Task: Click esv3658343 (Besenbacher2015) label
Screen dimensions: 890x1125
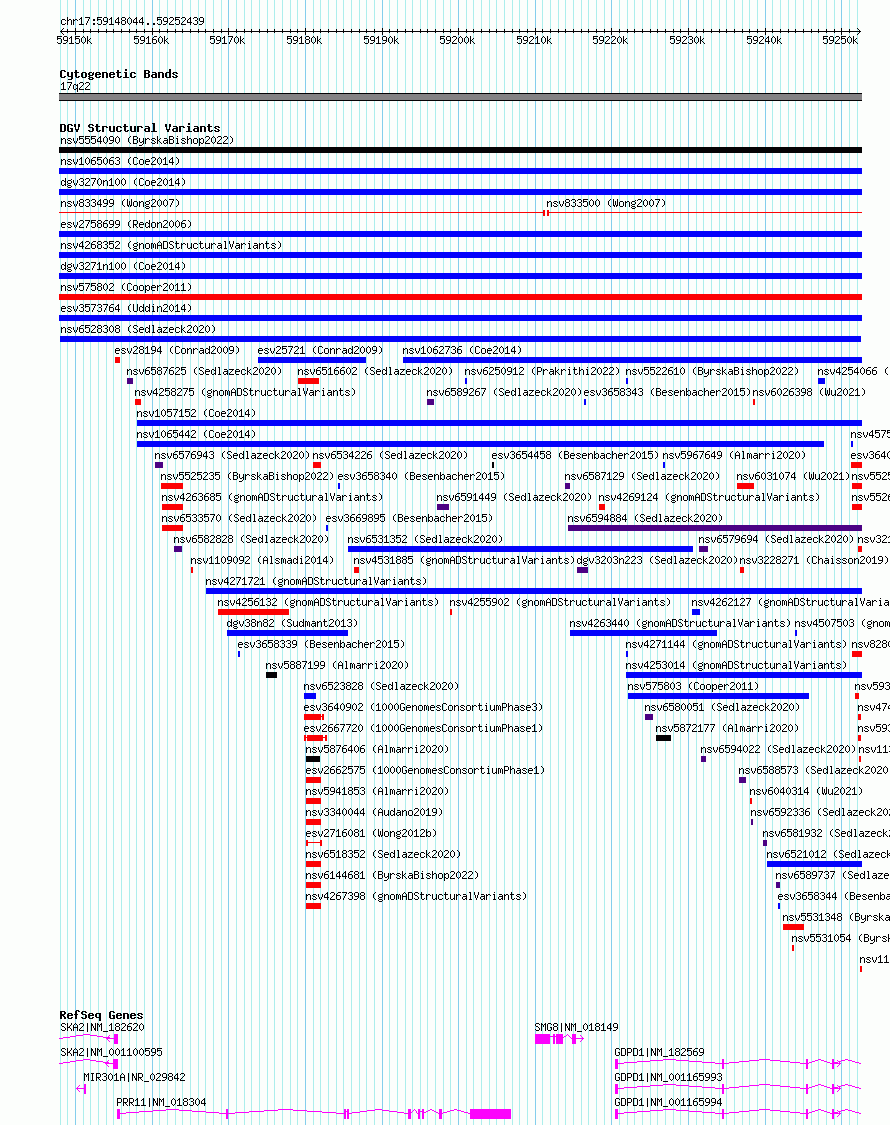Action: click(x=667, y=392)
